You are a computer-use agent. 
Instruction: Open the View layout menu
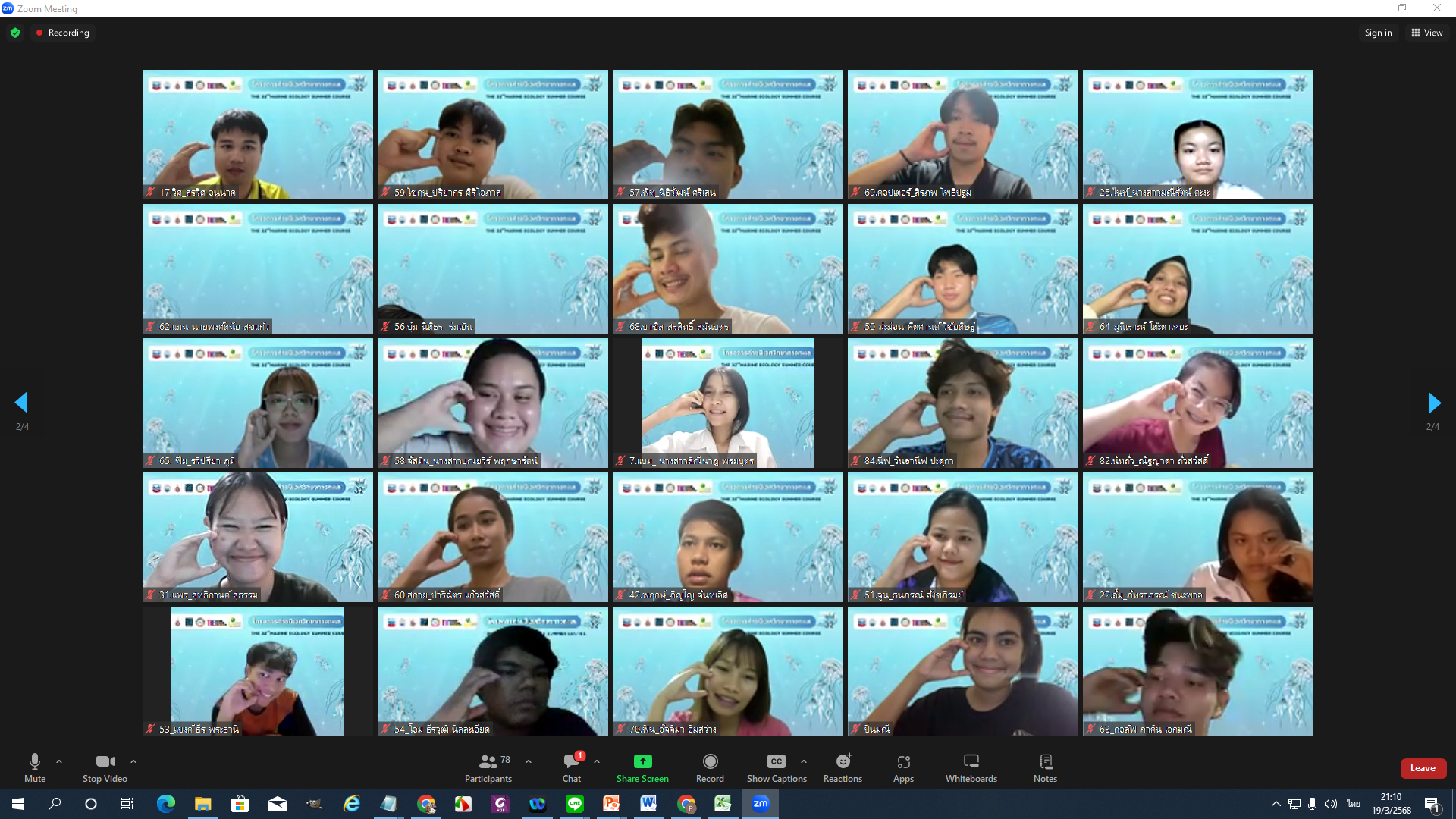pyautogui.click(x=1426, y=33)
